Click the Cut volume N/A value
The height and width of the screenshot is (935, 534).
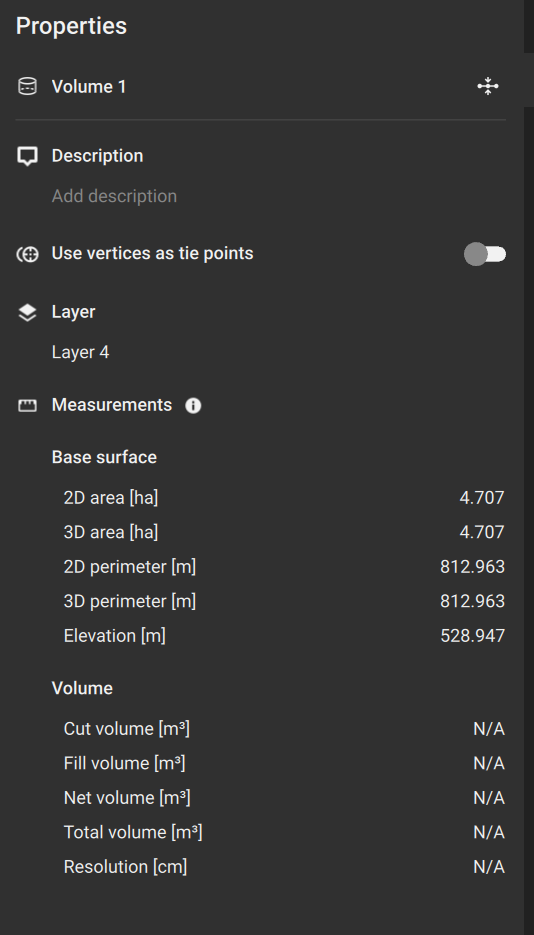click(x=489, y=729)
